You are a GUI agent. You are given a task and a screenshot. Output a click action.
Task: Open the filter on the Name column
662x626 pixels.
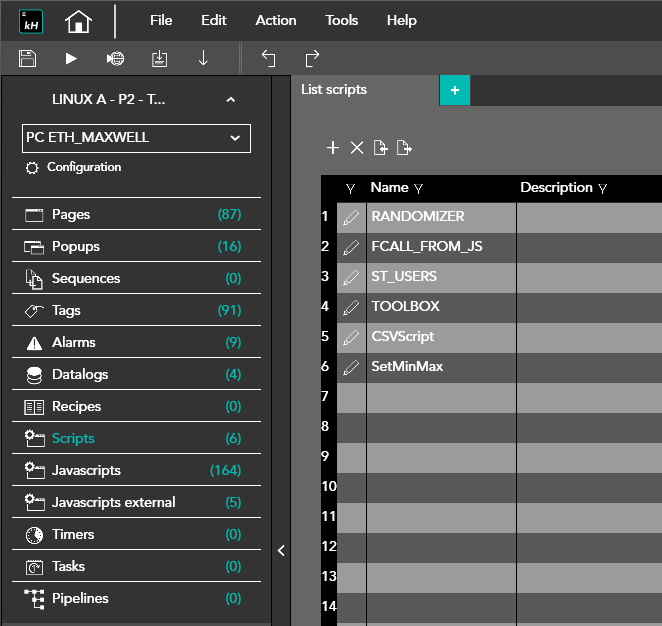pos(418,188)
